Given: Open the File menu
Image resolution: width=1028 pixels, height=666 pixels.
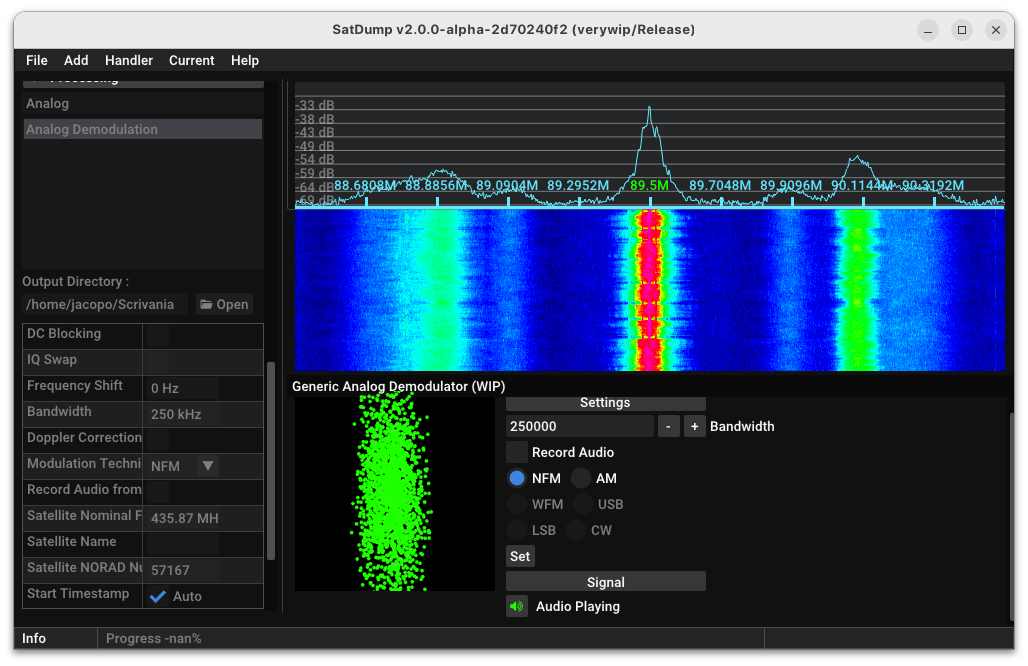Looking at the screenshot, I should [37, 60].
